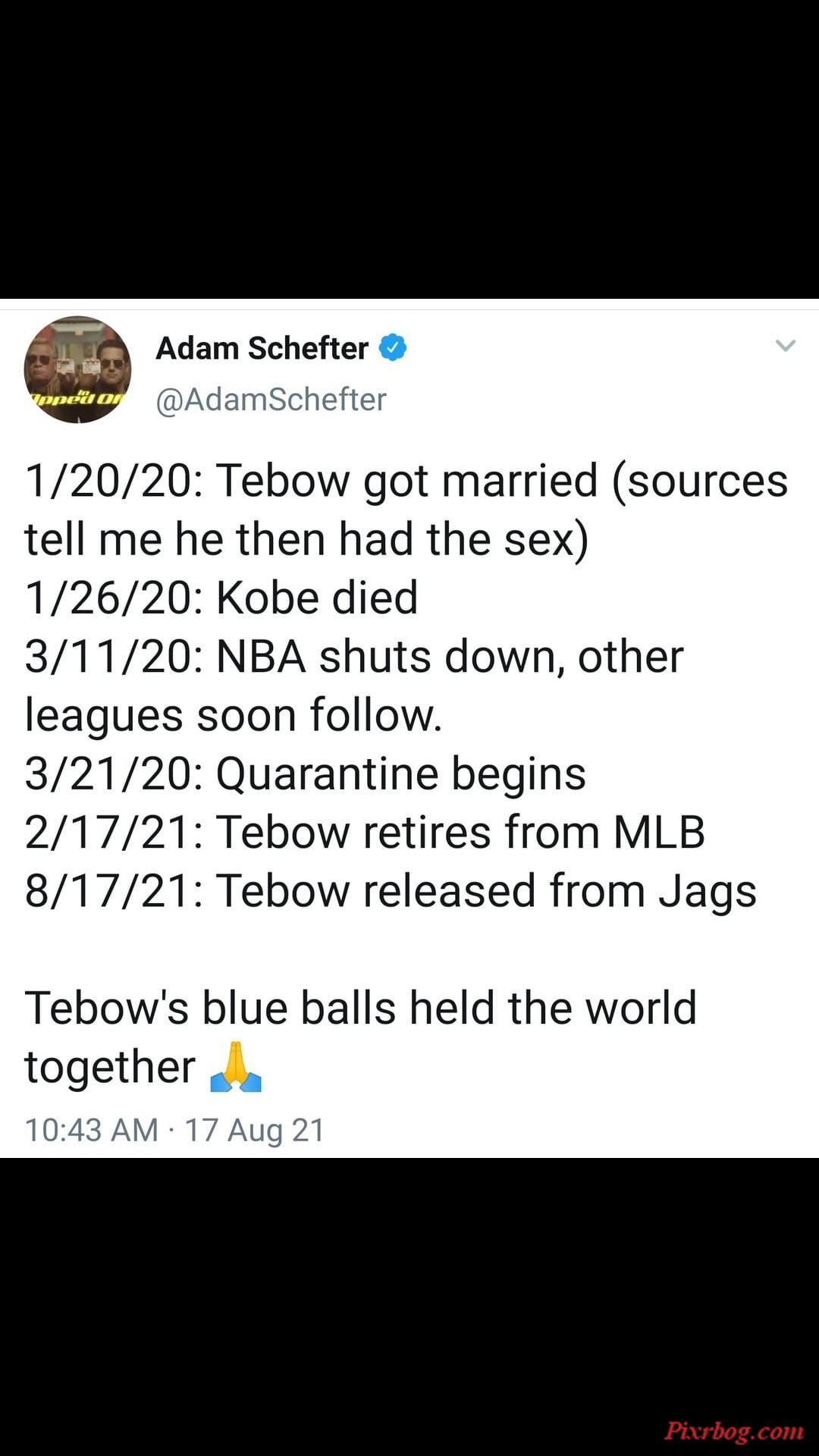
Task: Select the 'leagues soon follow.' line
Action: (234, 715)
